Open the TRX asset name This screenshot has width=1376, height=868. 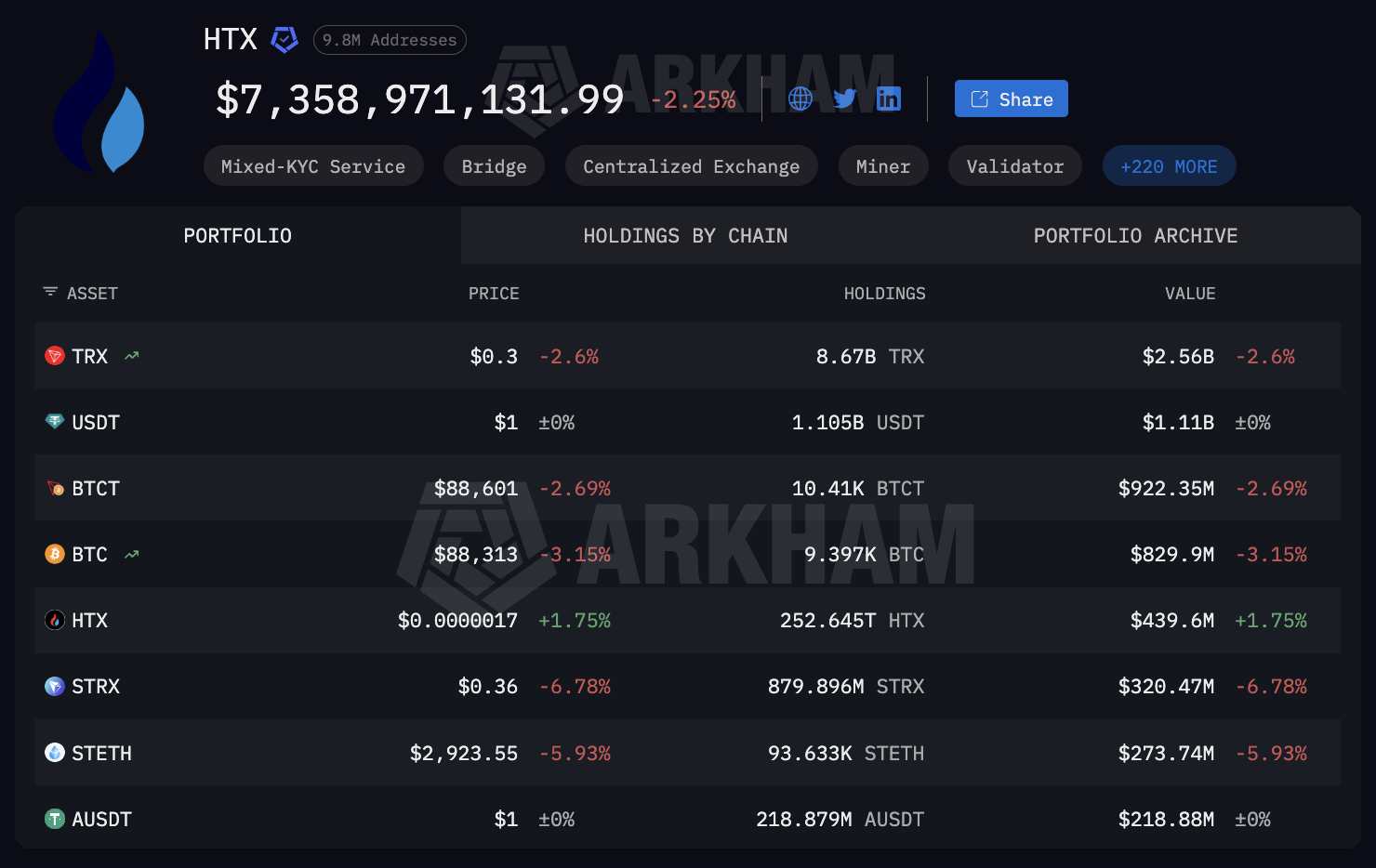(x=90, y=356)
